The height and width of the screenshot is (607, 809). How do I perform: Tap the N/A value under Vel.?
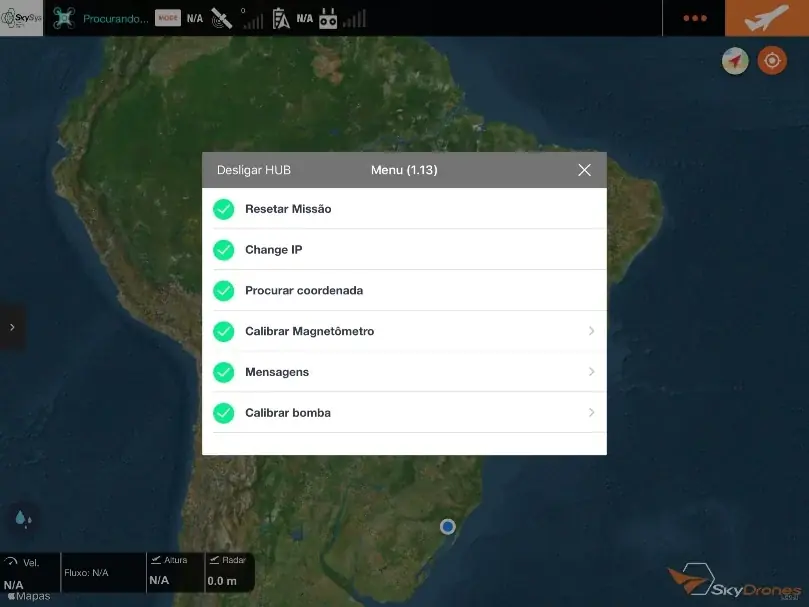tap(13, 585)
